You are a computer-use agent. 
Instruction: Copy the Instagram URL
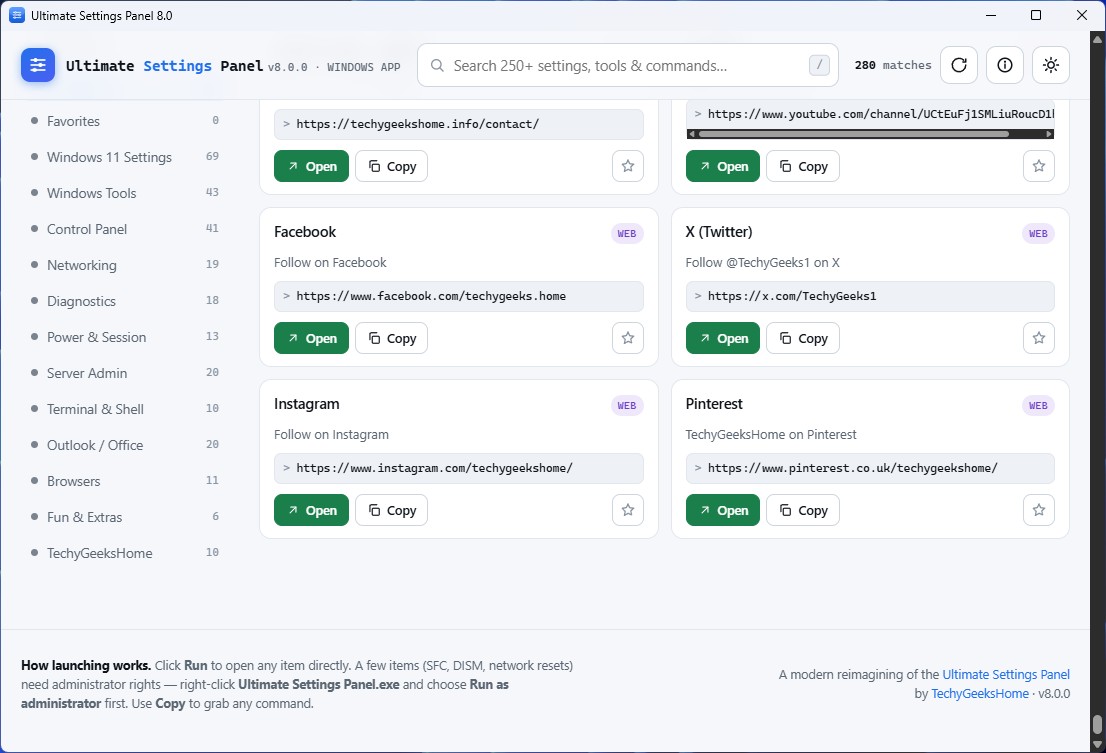coord(391,510)
